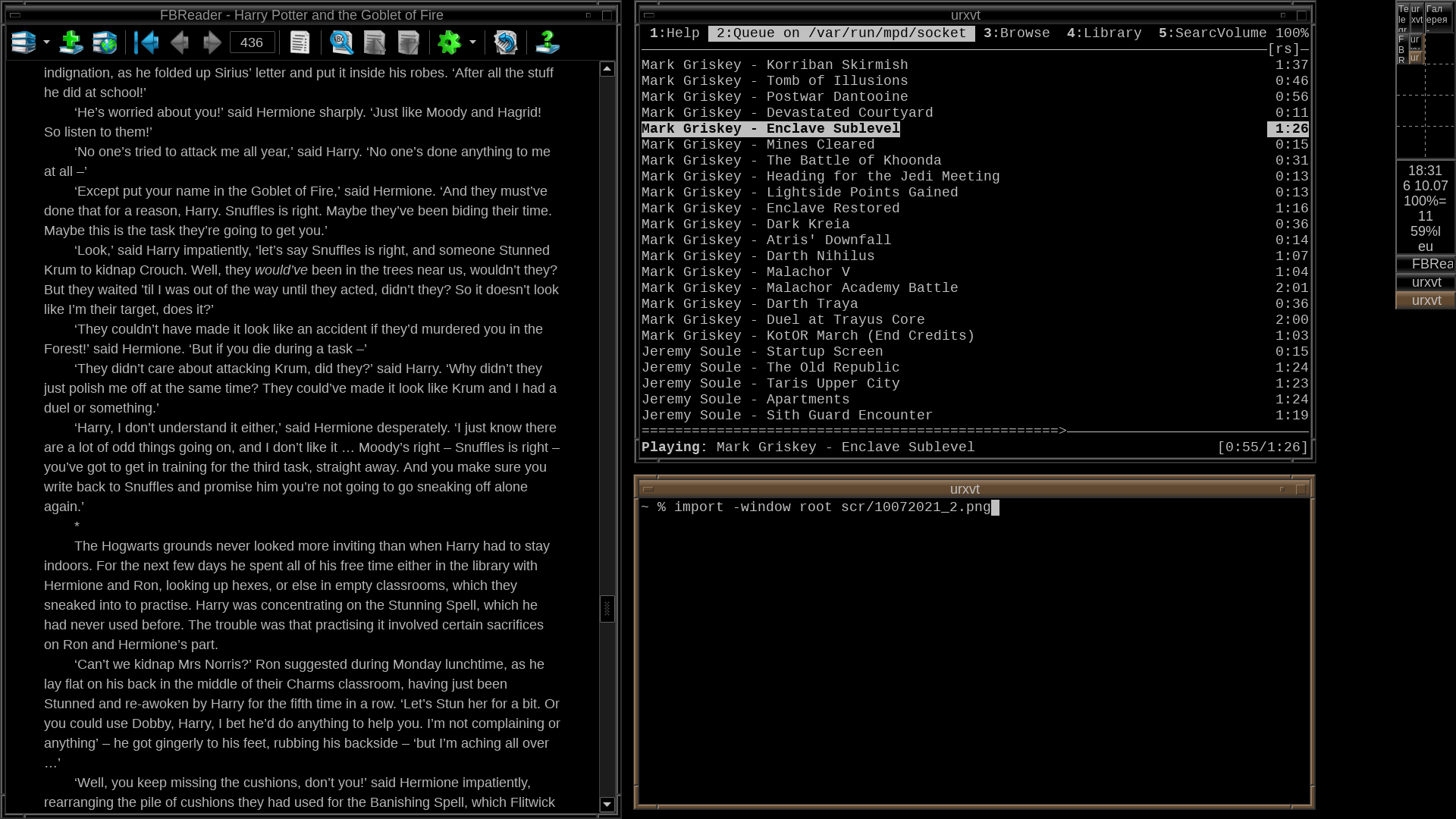Select track Korriban Skirmish
The width and height of the screenshot is (1456, 819).
pyautogui.click(x=975, y=65)
